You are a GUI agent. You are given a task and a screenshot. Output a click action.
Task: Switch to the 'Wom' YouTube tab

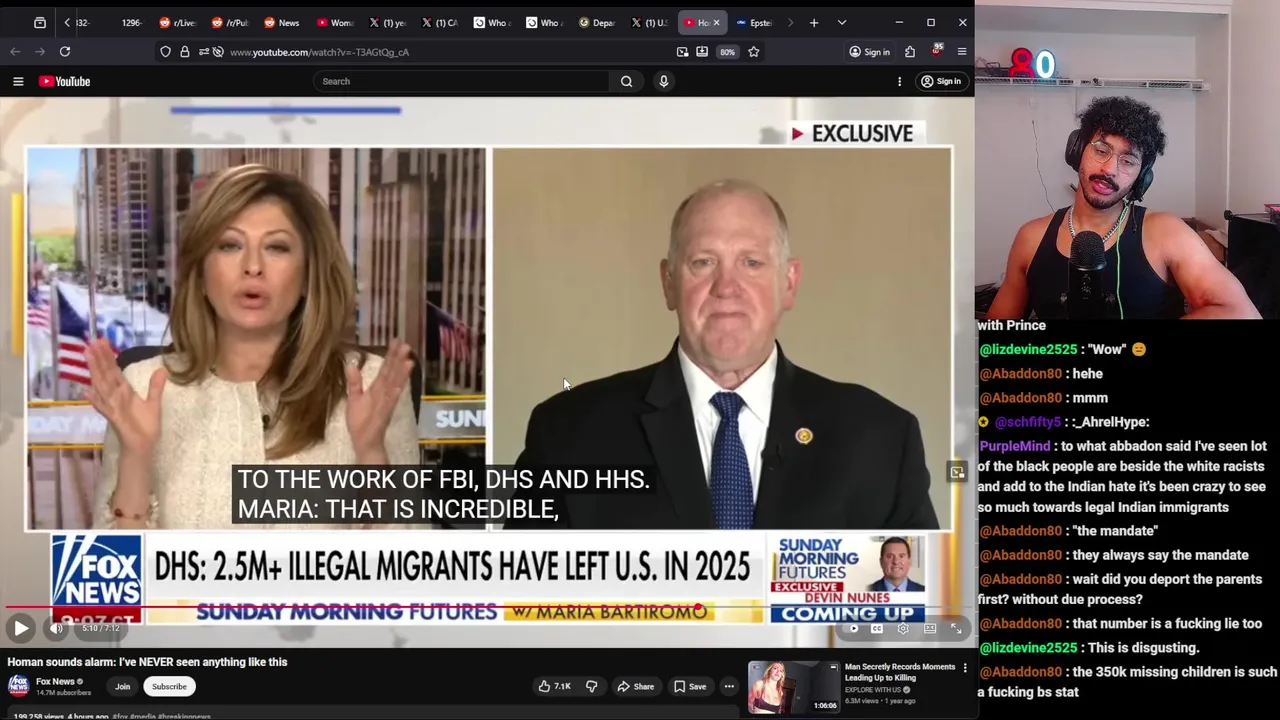[x=334, y=22]
